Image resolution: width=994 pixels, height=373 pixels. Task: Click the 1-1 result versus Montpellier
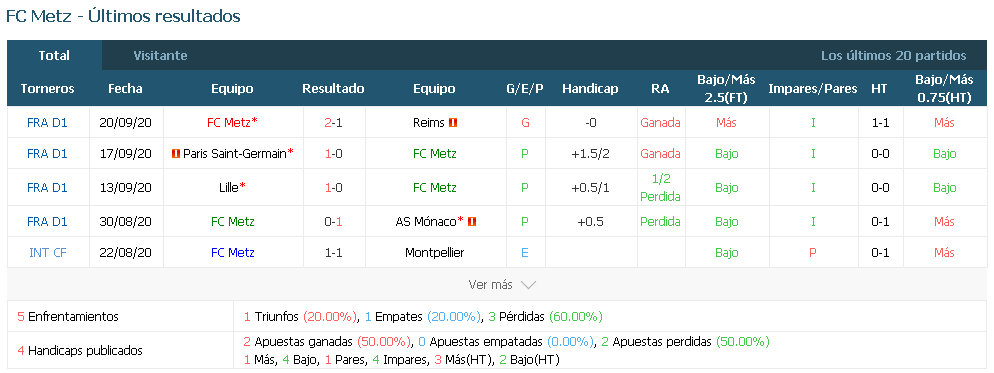pyautogui.click(x=333, y=252)
